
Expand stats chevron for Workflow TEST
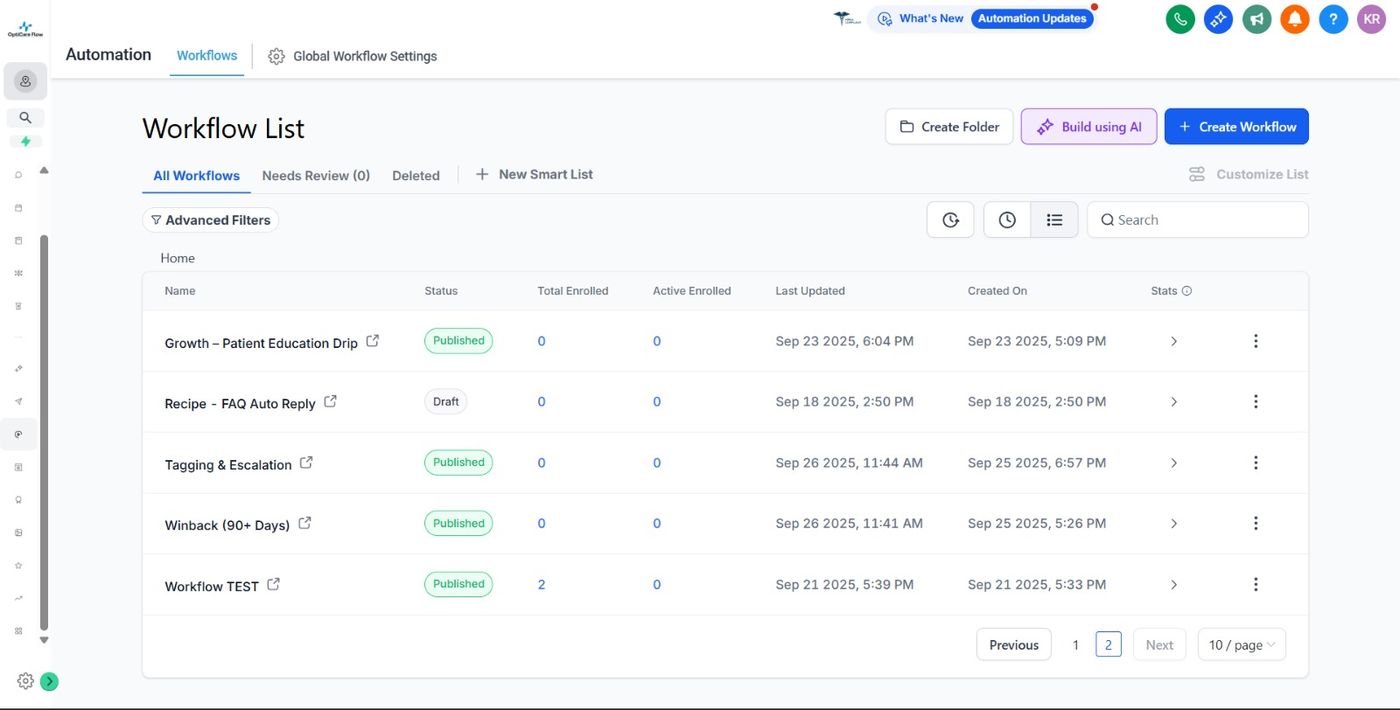[x=1174, y=584]
